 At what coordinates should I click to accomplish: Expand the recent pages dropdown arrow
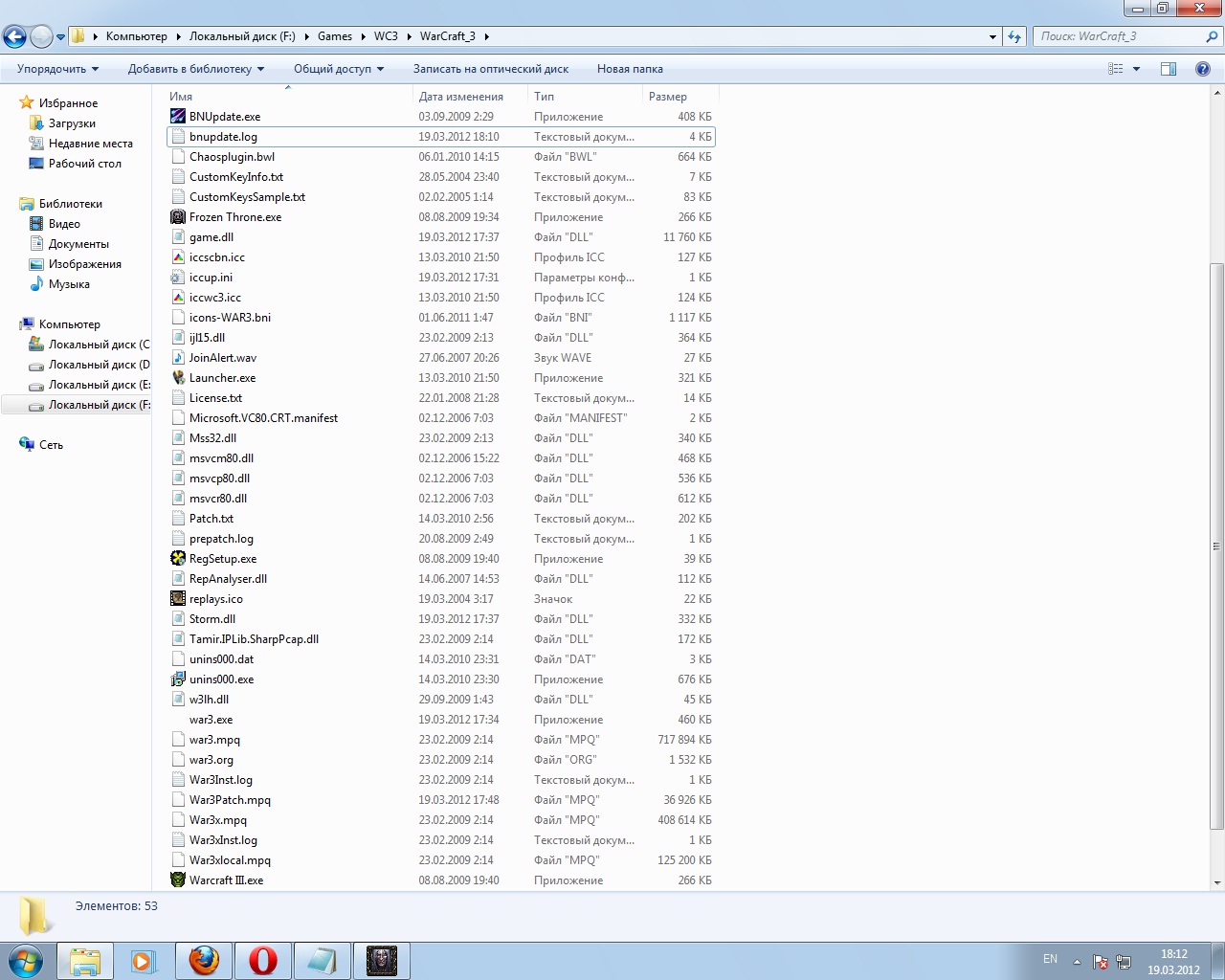coord(60,37)
